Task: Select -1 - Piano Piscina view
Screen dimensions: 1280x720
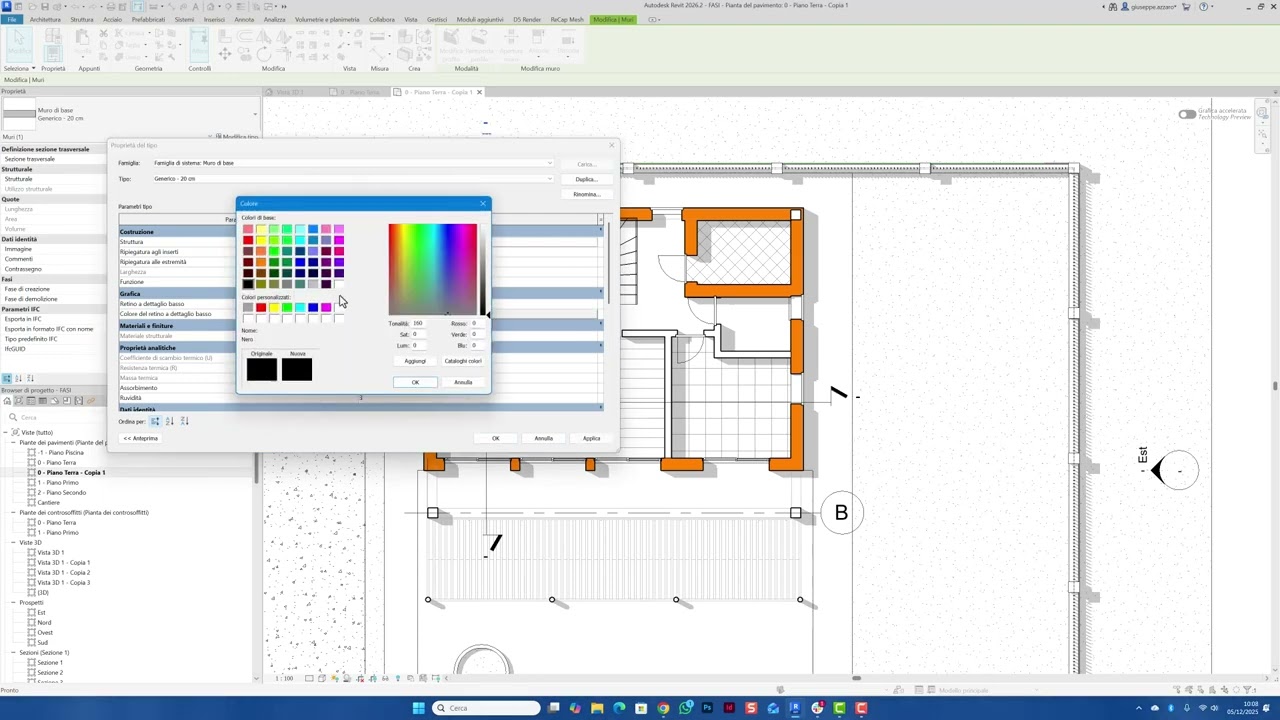Action: point(61,452)
